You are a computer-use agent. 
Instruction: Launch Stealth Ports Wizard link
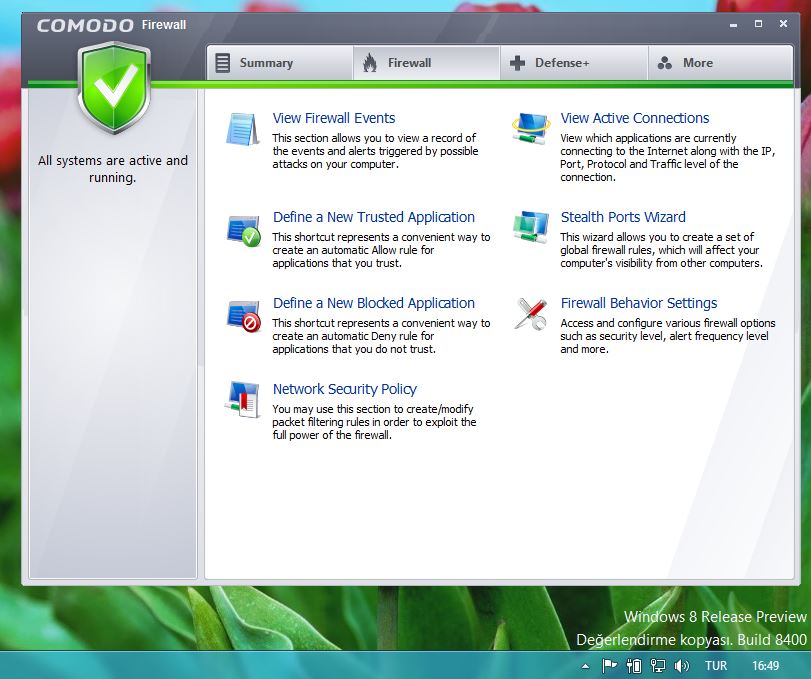(623, 217)
